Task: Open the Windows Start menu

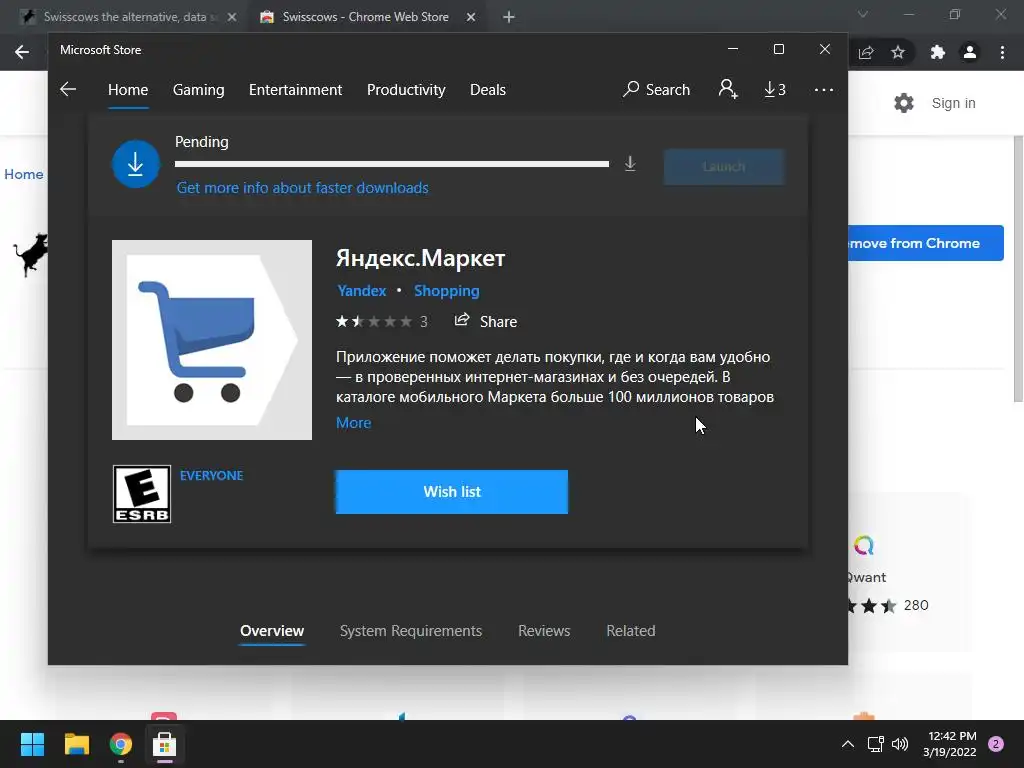Action: point(32,744)
